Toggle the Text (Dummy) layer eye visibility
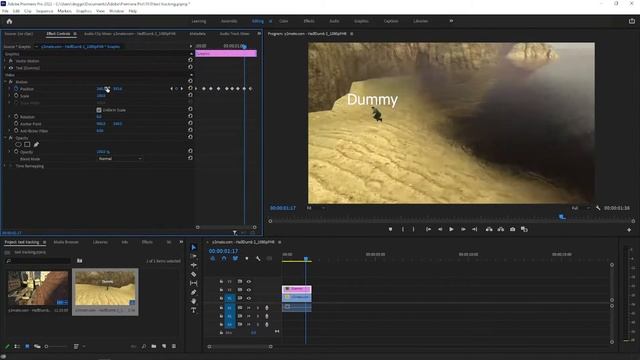The image size is (640, 360). pos(11,68)
